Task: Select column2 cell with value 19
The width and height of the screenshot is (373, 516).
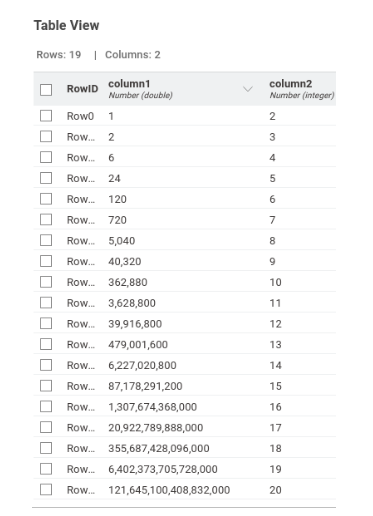Action: pyautogui.click(x=275, y=469)
